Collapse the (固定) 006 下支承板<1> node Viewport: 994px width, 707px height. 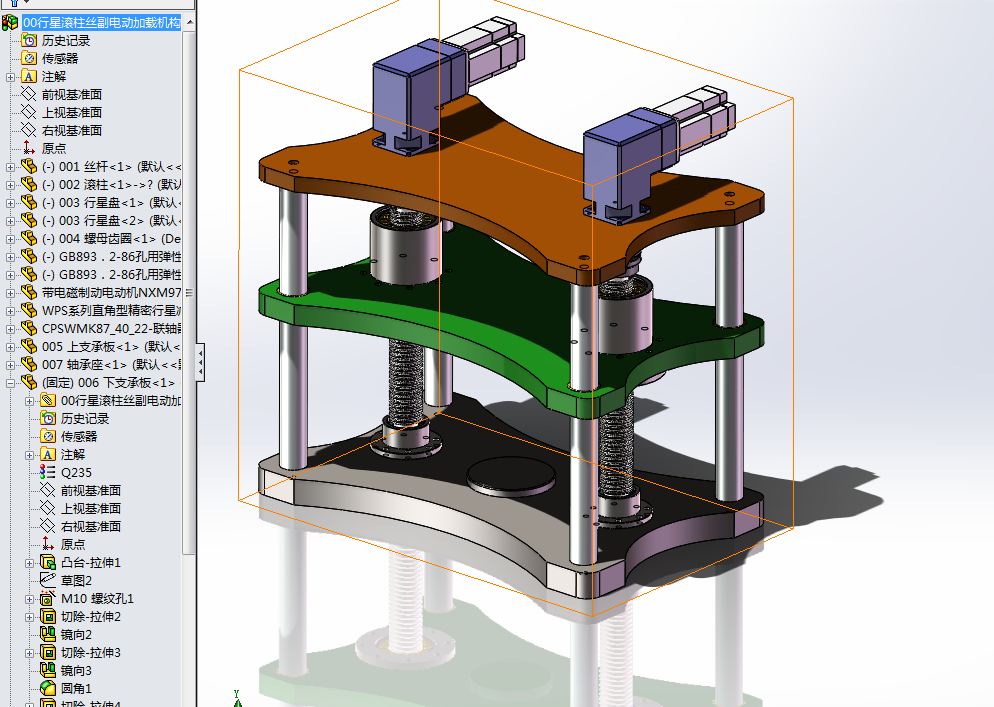10,383
